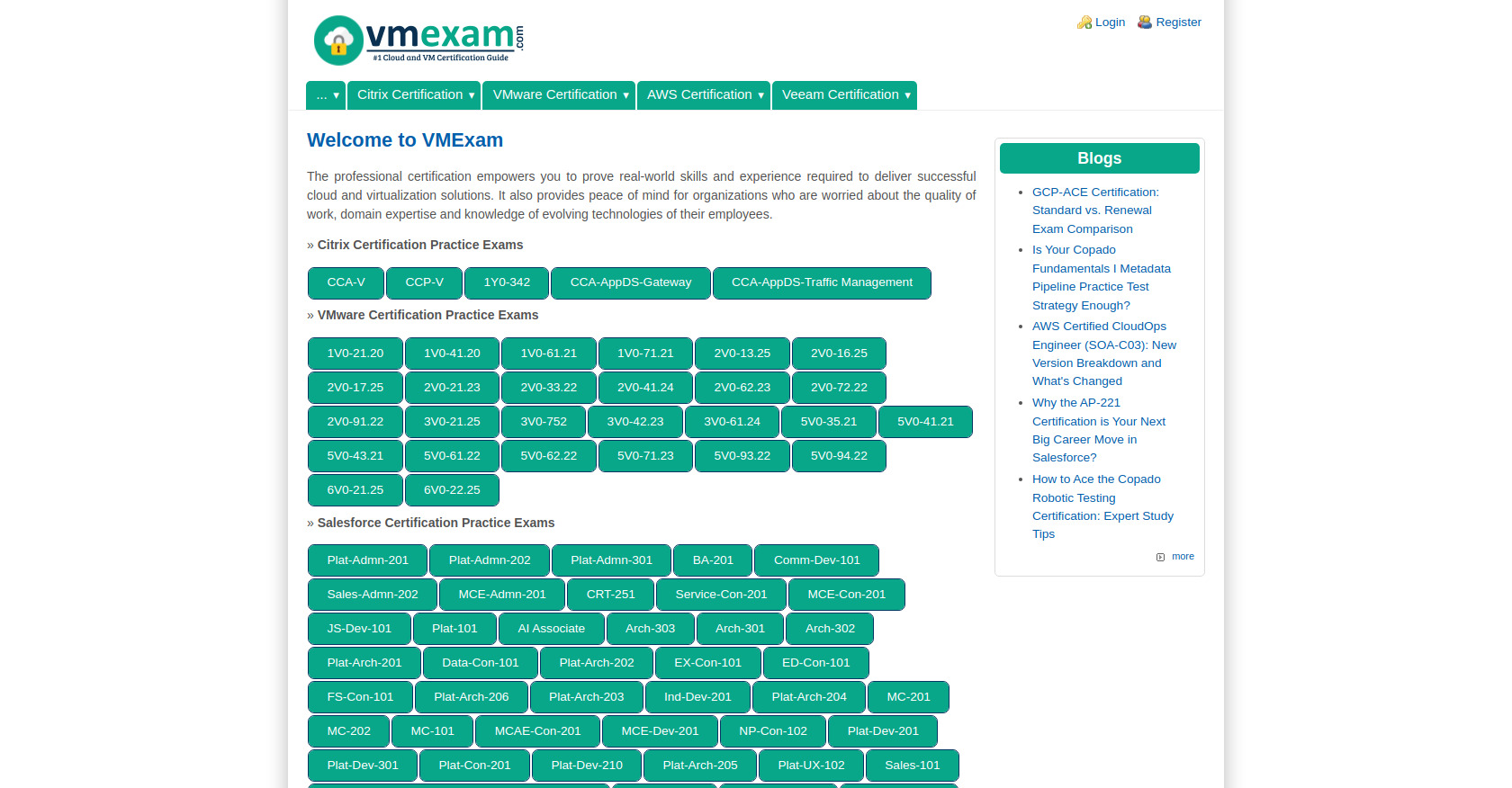
Task: Choose the BA-201 exam button
Action: tap(713, 560)
